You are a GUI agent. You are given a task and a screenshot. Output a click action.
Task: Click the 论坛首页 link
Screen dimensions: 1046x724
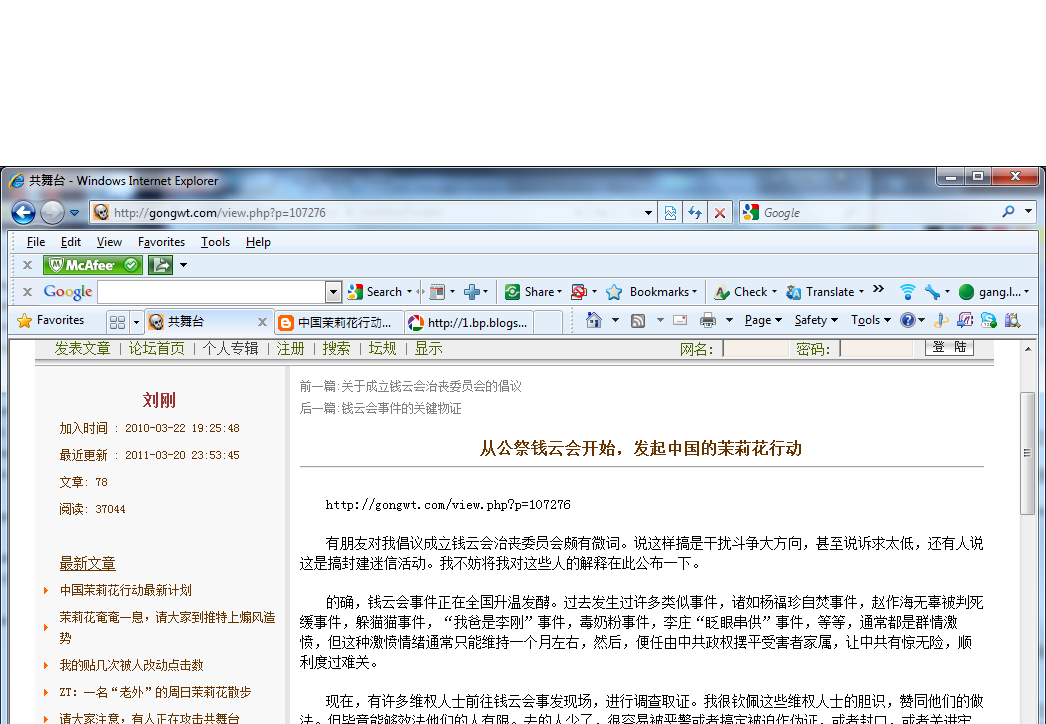[157, 348]
